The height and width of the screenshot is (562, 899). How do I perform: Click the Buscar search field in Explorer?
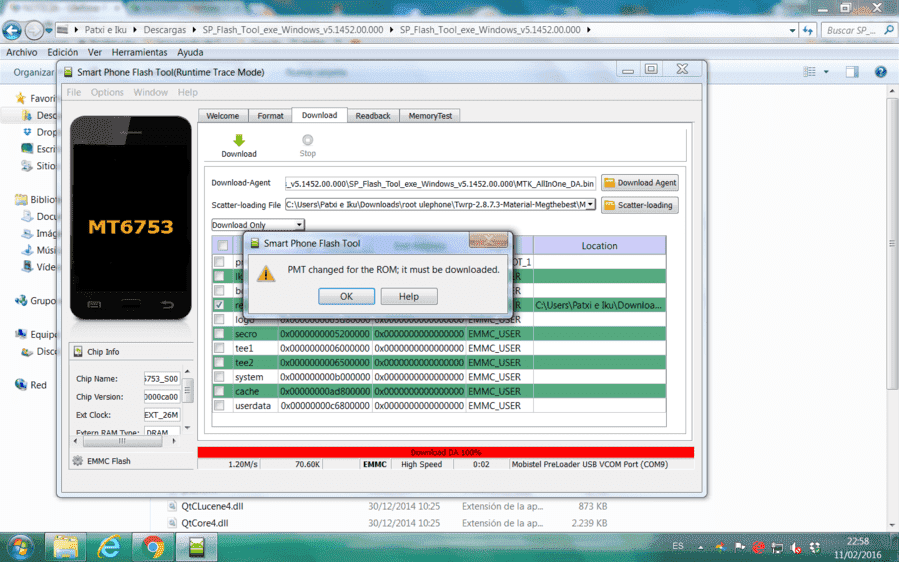pyautogui.click(x=858, y=30)
